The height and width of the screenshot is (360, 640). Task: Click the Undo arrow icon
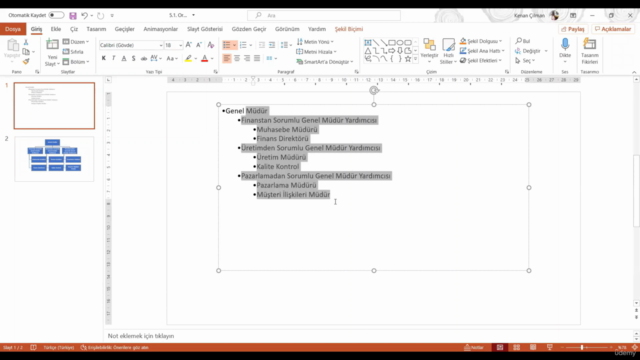click(84, 16)
